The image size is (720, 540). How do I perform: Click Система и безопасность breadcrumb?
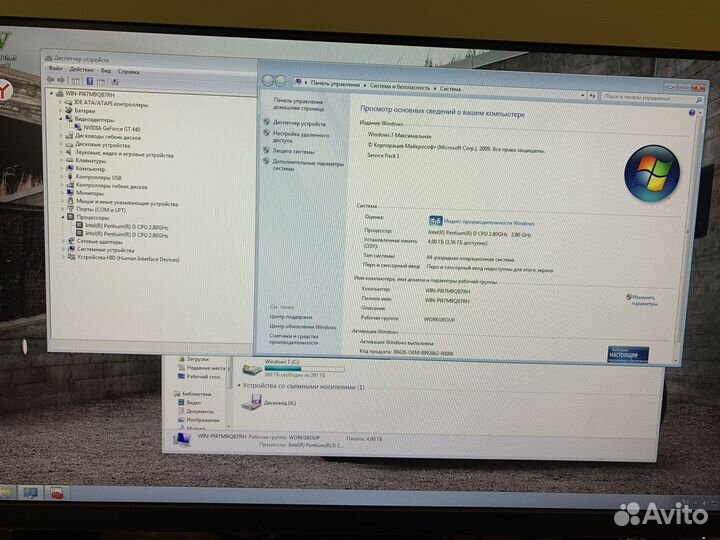pyautogui.click(x=400, y=87)
